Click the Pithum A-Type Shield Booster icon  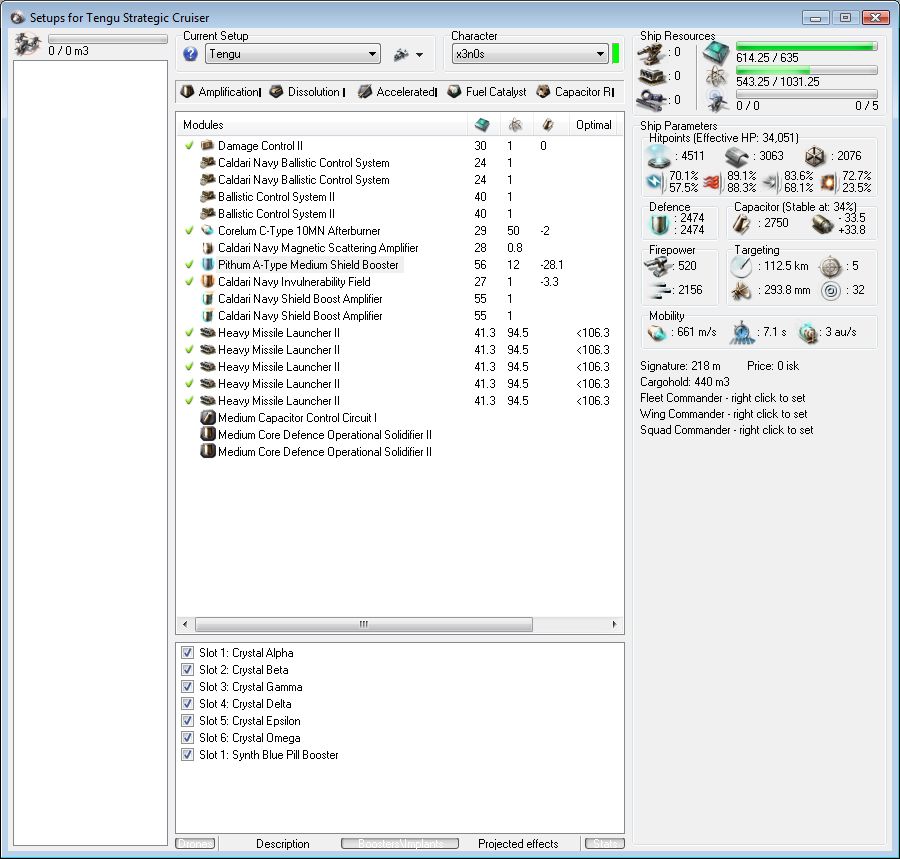point(207,265)
